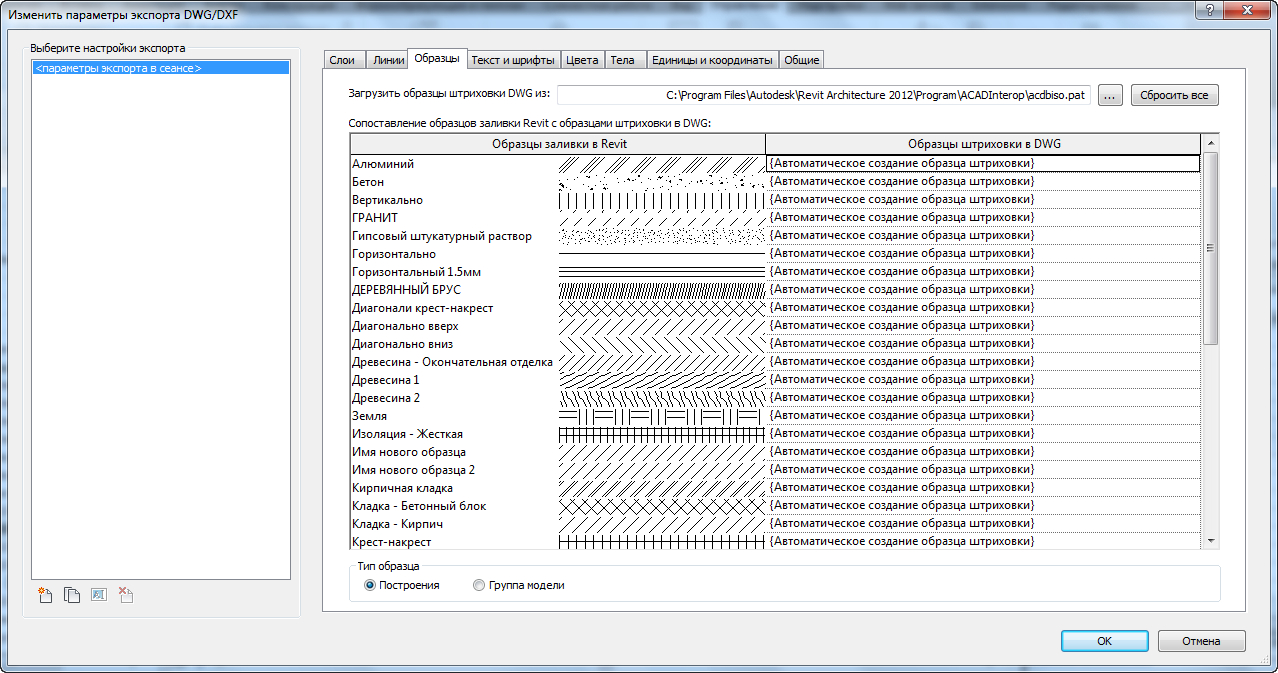
Task: Click the table scrollbar down arrow
Action: [x=1211, y=541]
